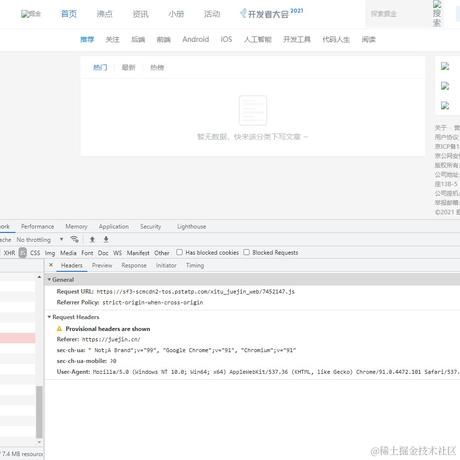Screen dimensions: 460x460
Task: Click the Request URL value text
Action: click(196, 292)
